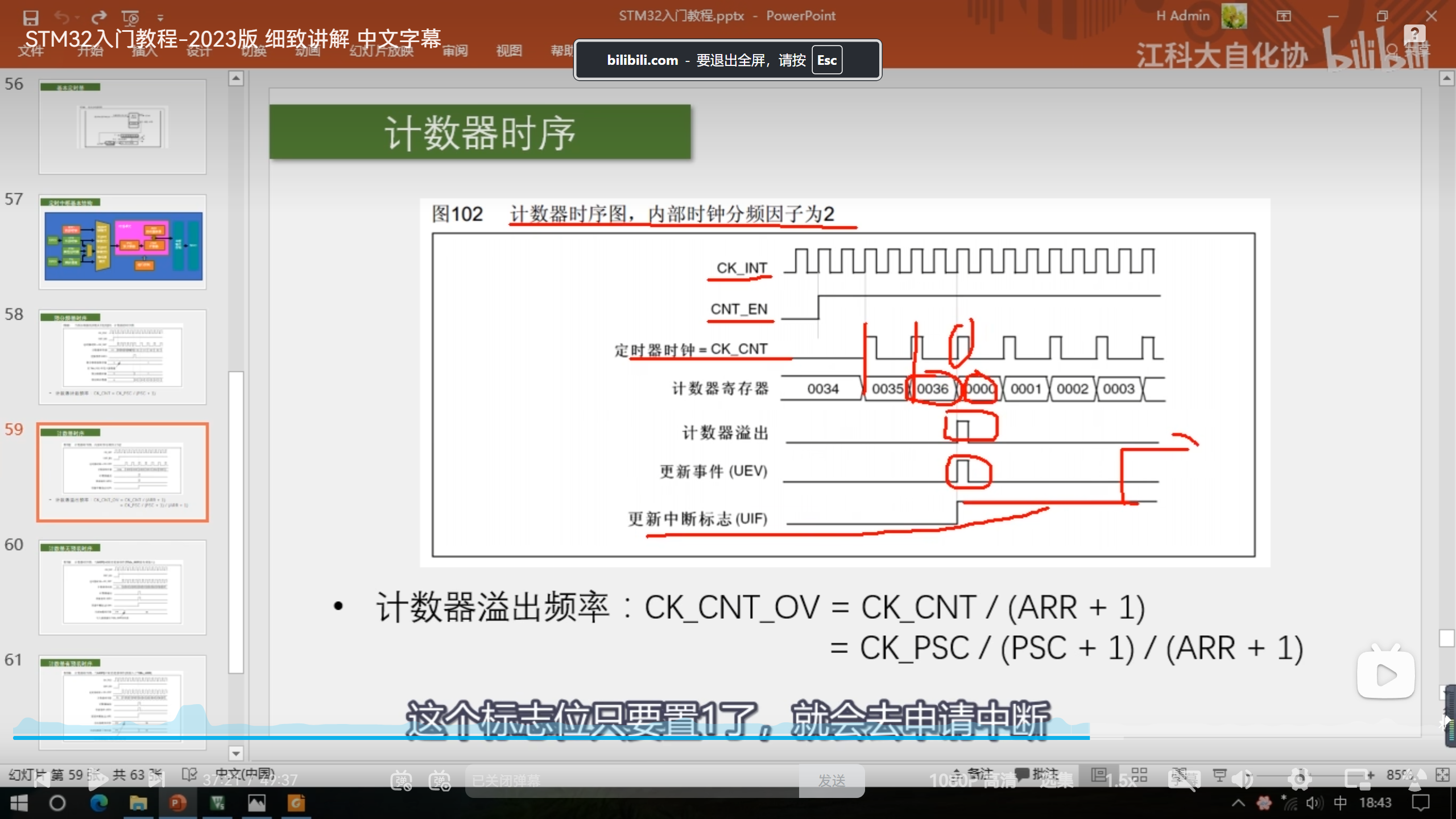Open the 1.5x playback speed menu
The width and height of the screenshot is (1456, 819).
click(x=1120, y=780)
